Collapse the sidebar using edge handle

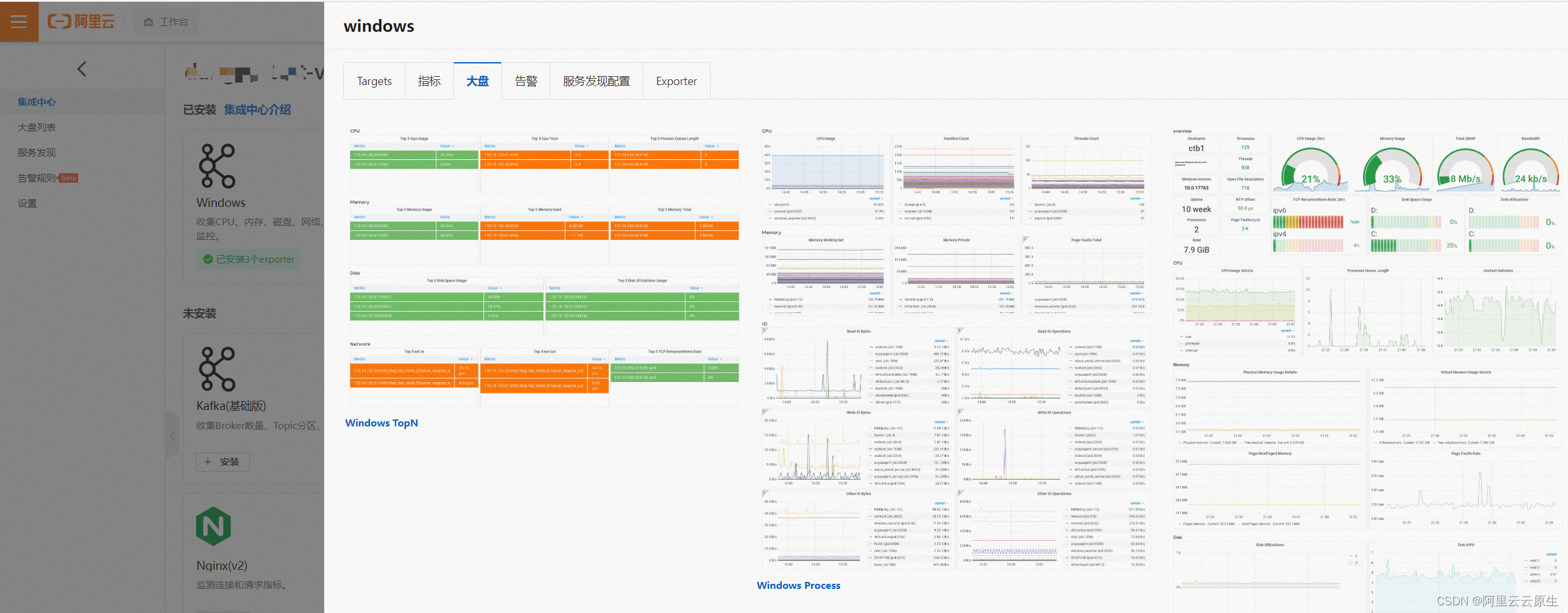[173, 435]
